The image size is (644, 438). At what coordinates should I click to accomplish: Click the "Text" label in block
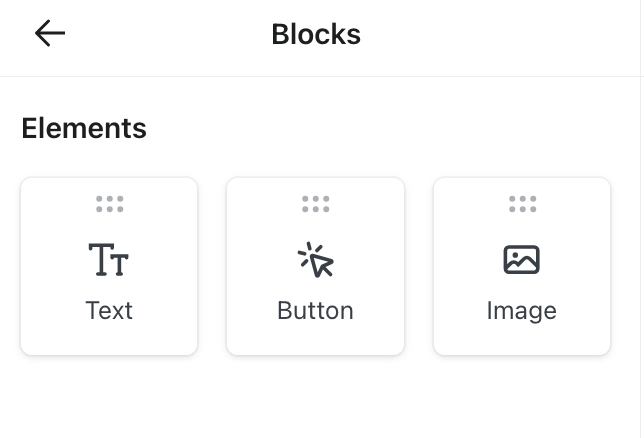coord(109,311)
